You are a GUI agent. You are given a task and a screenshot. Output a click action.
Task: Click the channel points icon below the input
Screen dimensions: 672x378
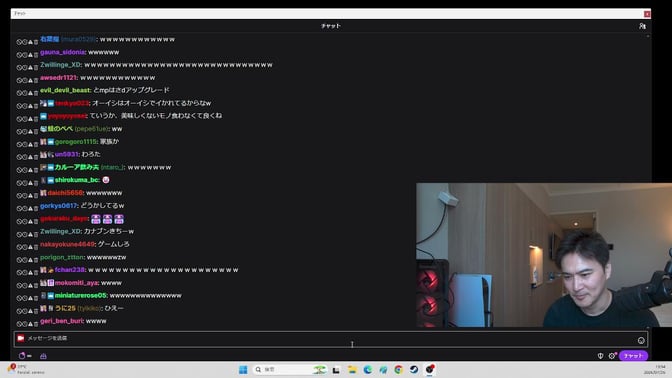22,356
